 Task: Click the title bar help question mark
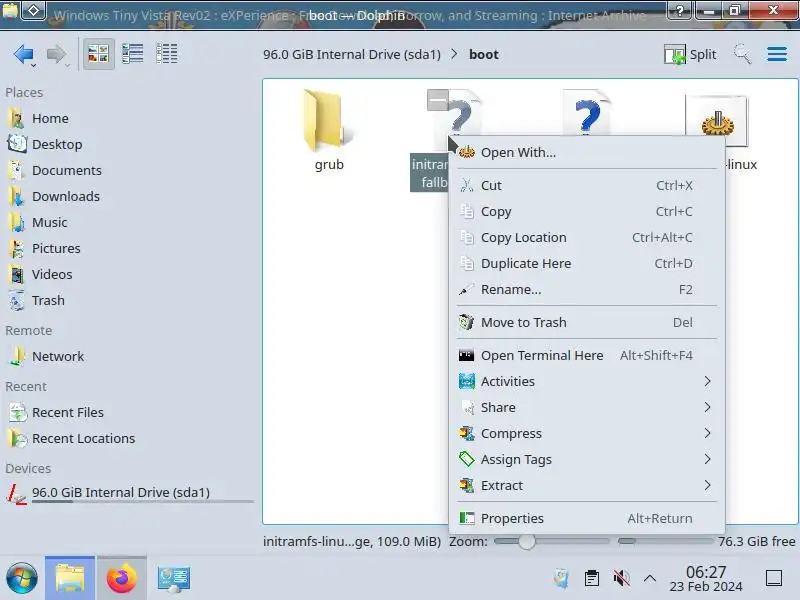pyautogui.click(x=679, y=10)
